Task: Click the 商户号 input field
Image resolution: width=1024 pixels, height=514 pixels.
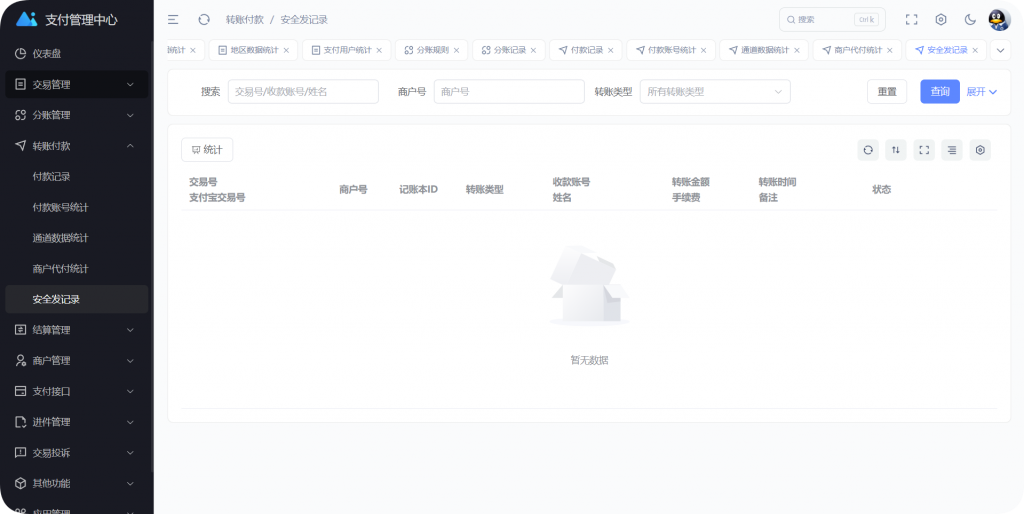Action: tap(509, 91)
